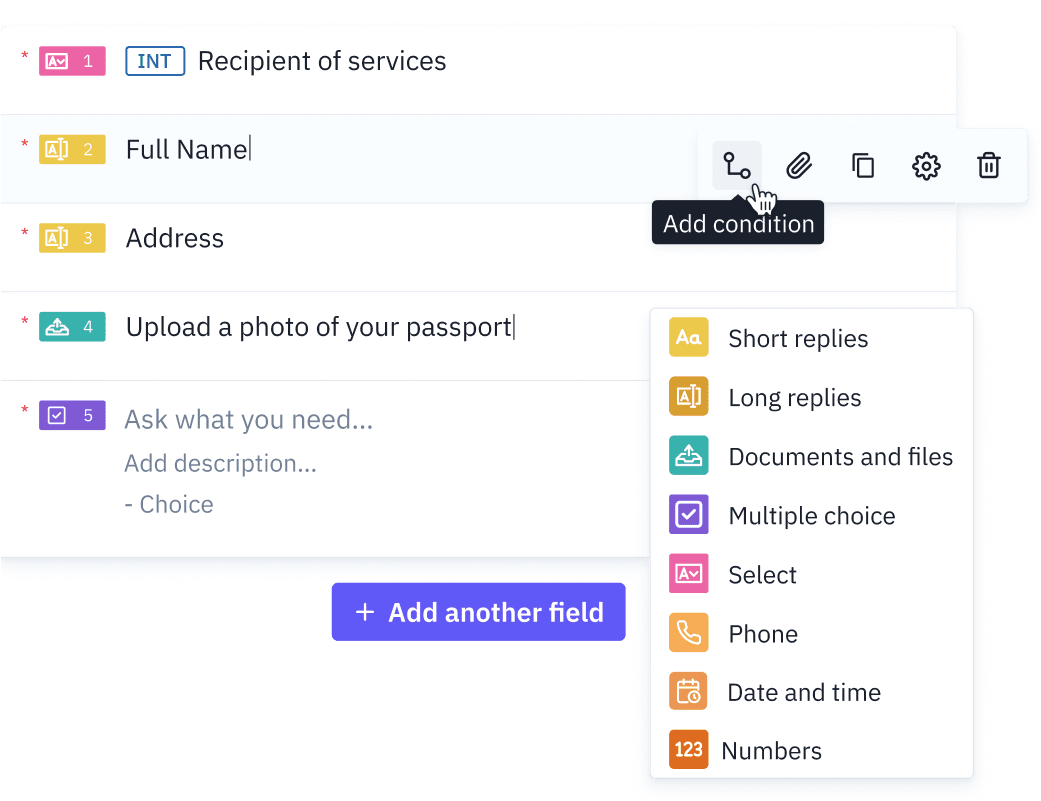Viewport: 1041px width, 801px height.
Task: Click the pink select badge on field 1
Action: [x=72, y=61]
